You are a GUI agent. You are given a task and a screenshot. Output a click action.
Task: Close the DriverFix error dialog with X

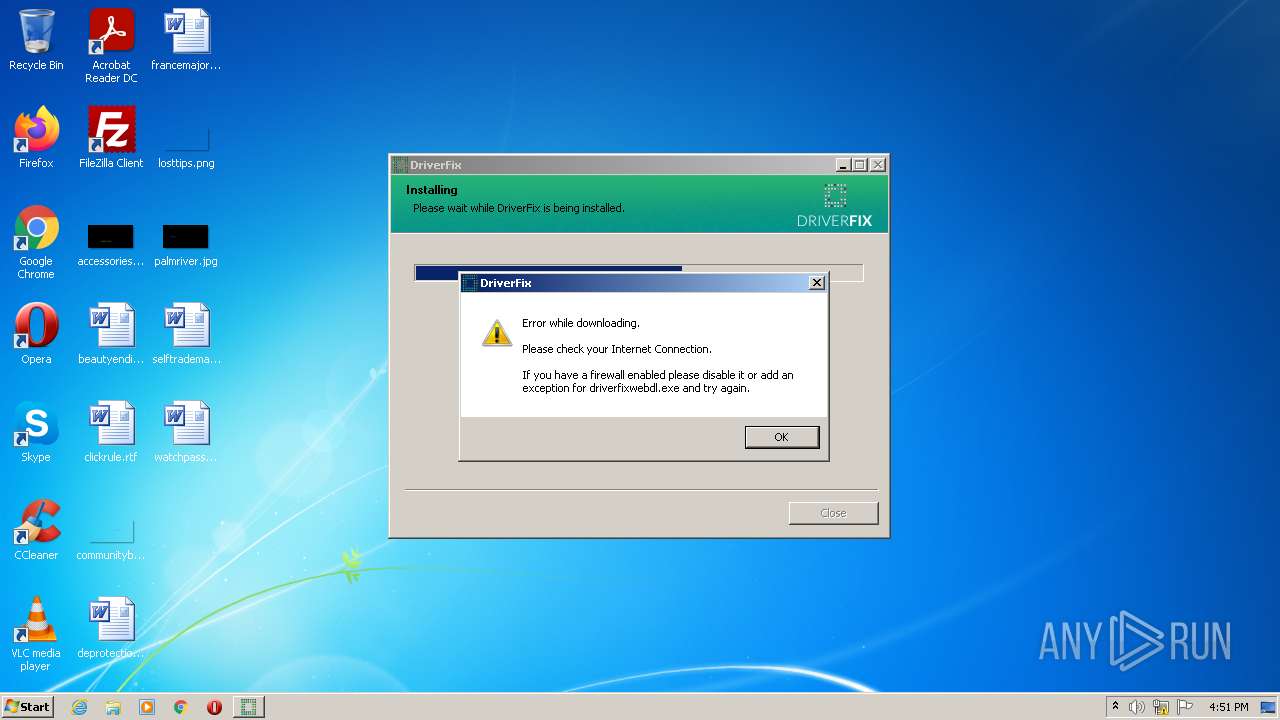(816, 283)
